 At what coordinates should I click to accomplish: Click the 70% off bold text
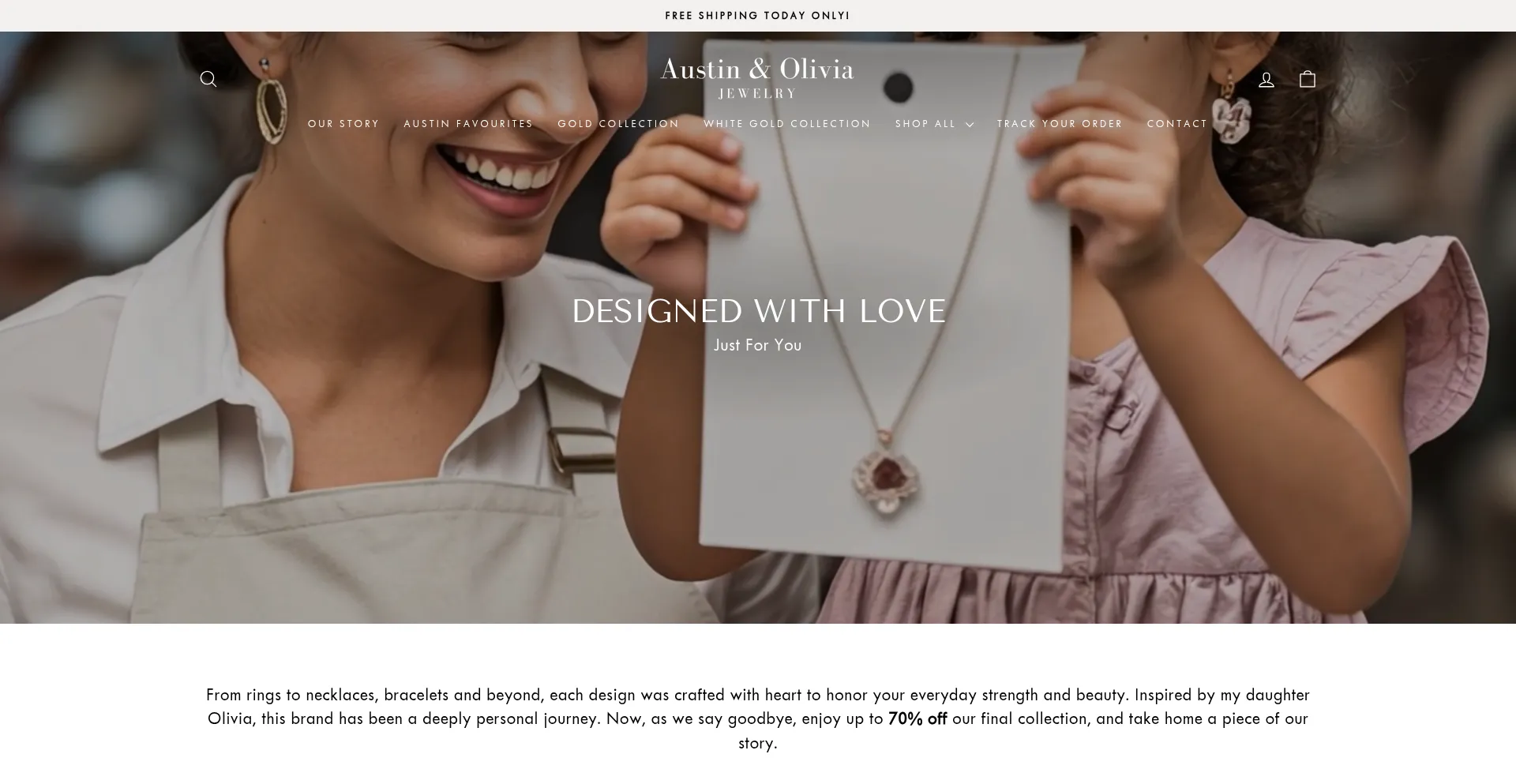[917, 718]
